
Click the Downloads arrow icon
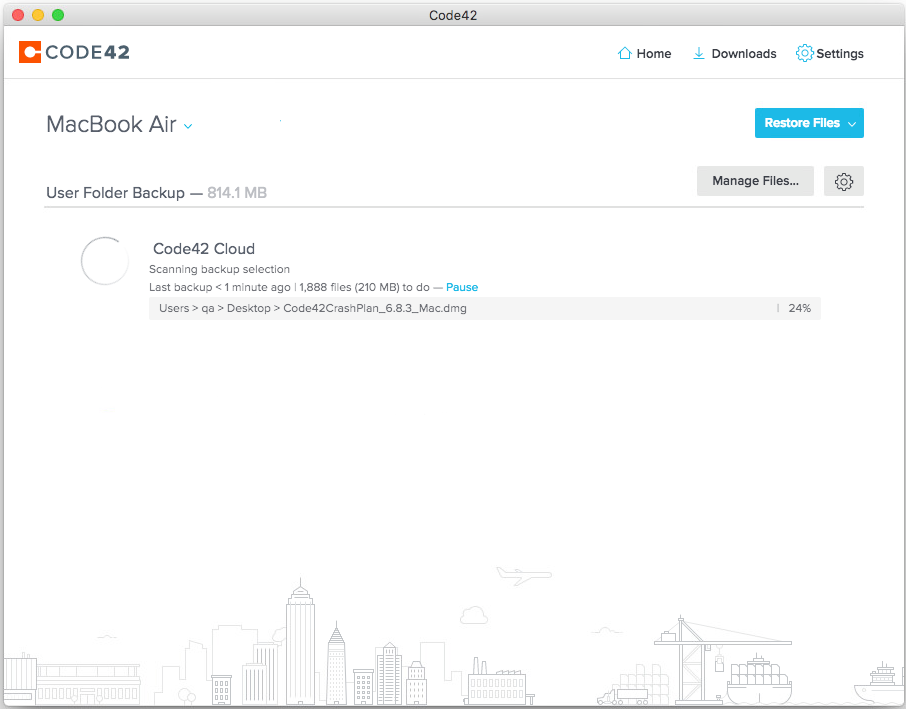[x=699, y=53]
